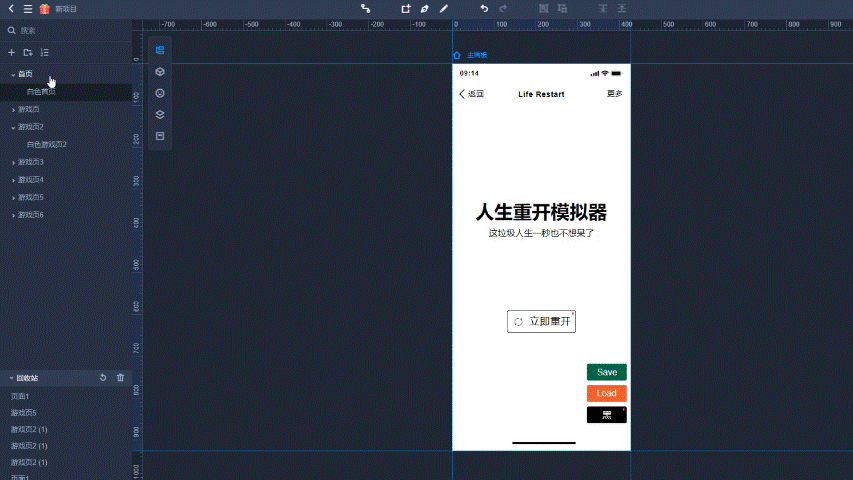The height and width of the screenshot is (480, 853).
Task: Open the smiley icons library panel
Action: click(x=160, y=93)
